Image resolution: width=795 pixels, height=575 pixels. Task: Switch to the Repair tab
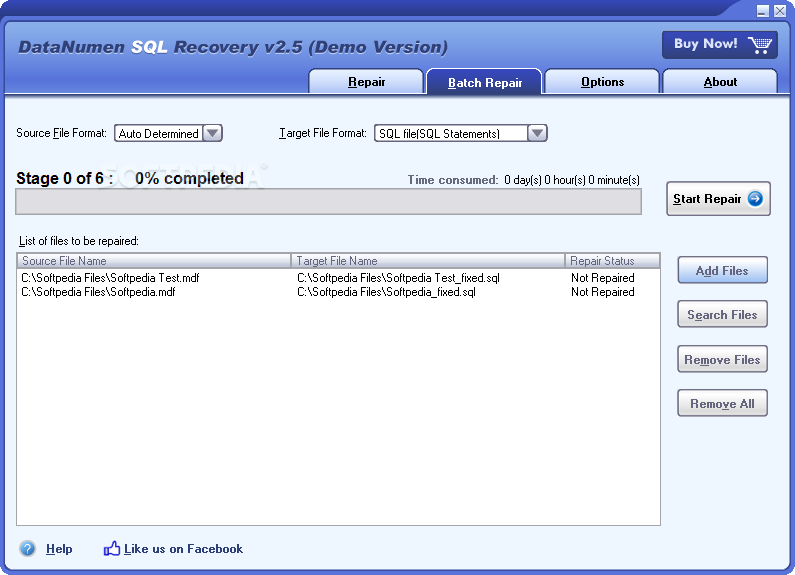point(366,82)
